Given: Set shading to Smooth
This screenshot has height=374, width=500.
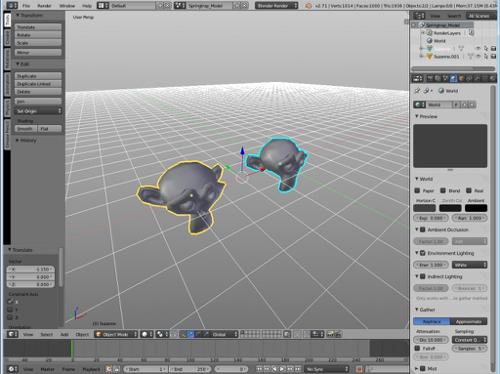Looking at the screenshot, I should coord(26,129).
